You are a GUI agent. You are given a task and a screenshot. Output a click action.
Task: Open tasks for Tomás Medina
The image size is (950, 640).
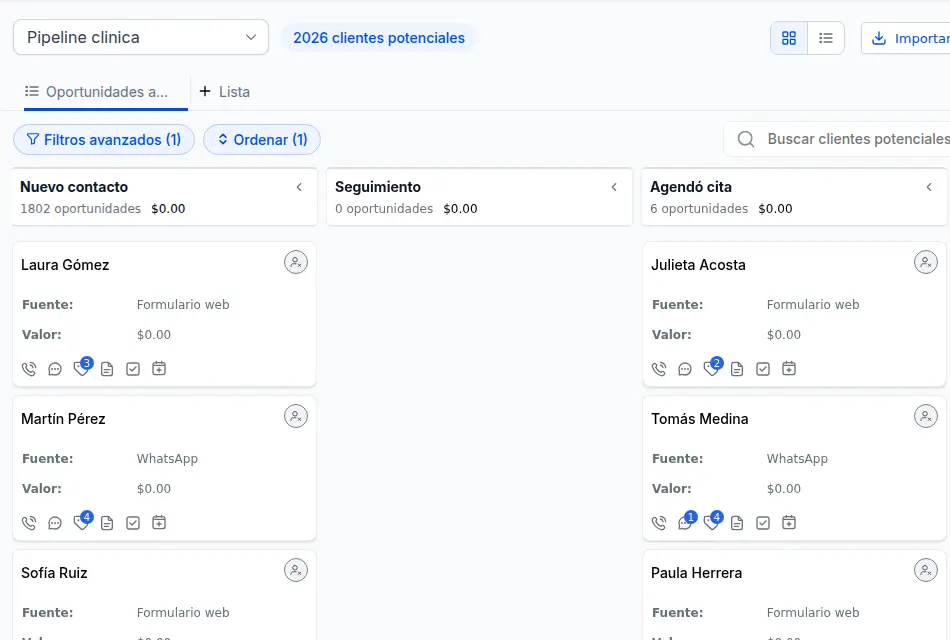tap(763, 523)
